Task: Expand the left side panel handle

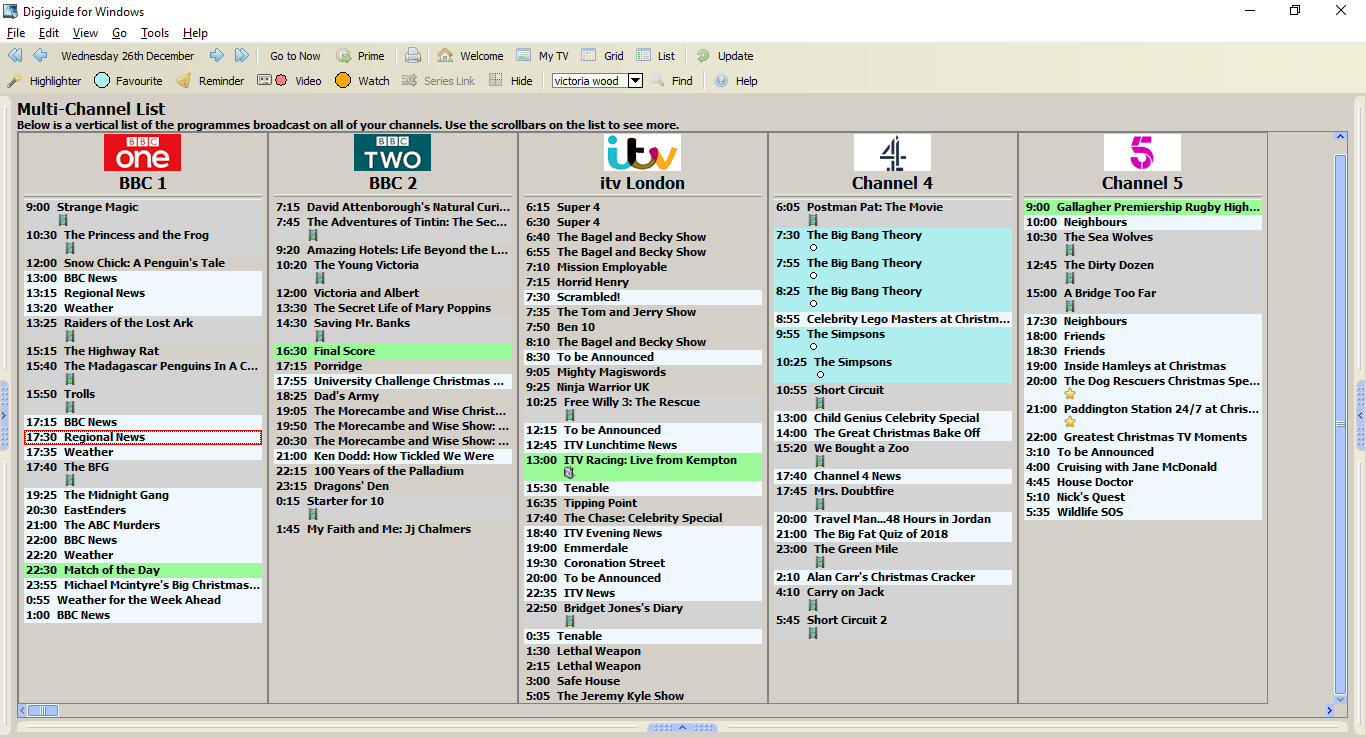Action: coord(4,414)
